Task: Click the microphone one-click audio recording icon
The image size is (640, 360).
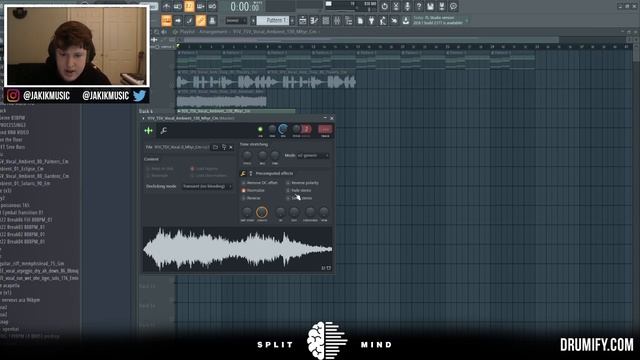Action: (x=407, y=6)
